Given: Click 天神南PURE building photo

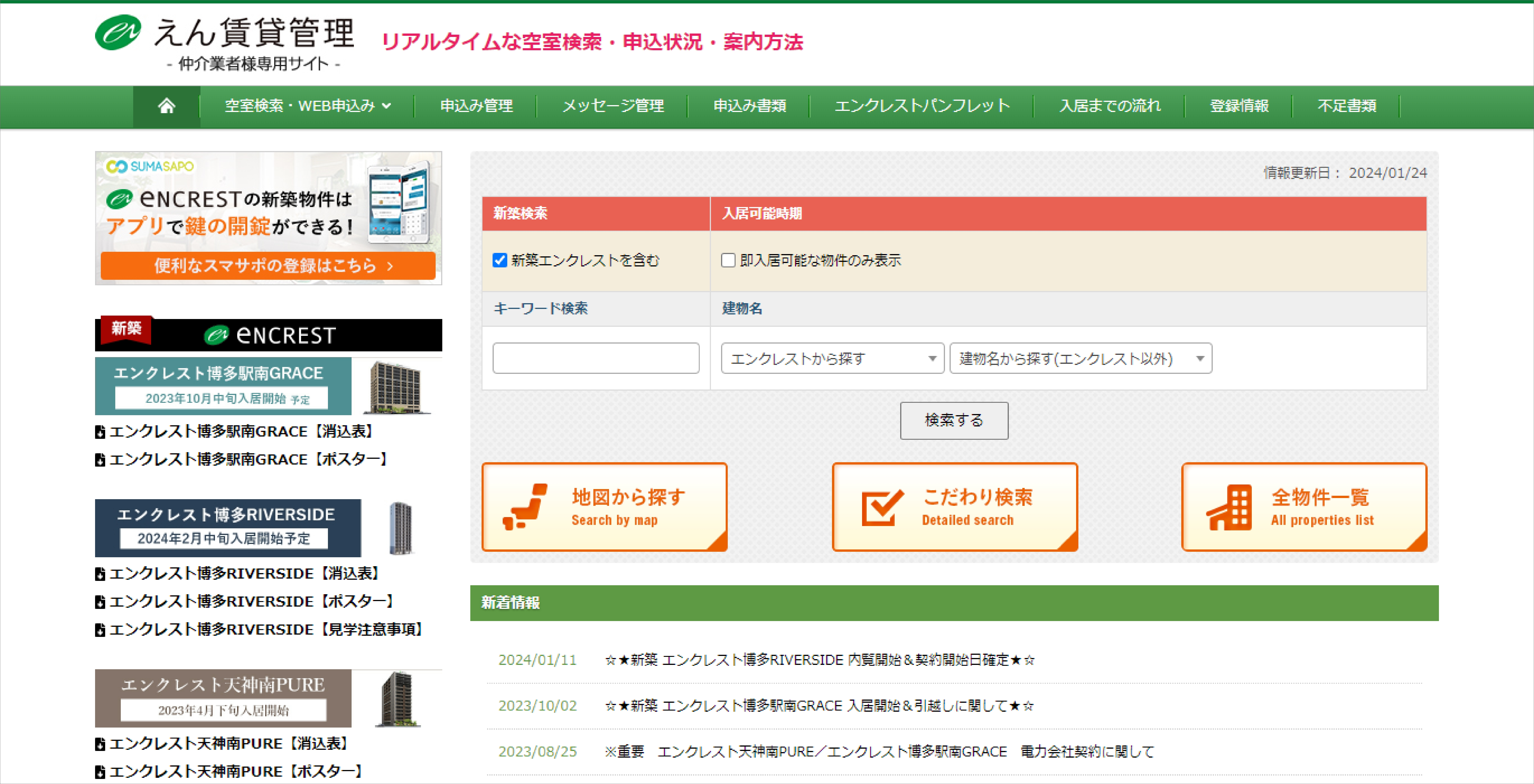Looking at the screenshot, I should click(398, 699).
